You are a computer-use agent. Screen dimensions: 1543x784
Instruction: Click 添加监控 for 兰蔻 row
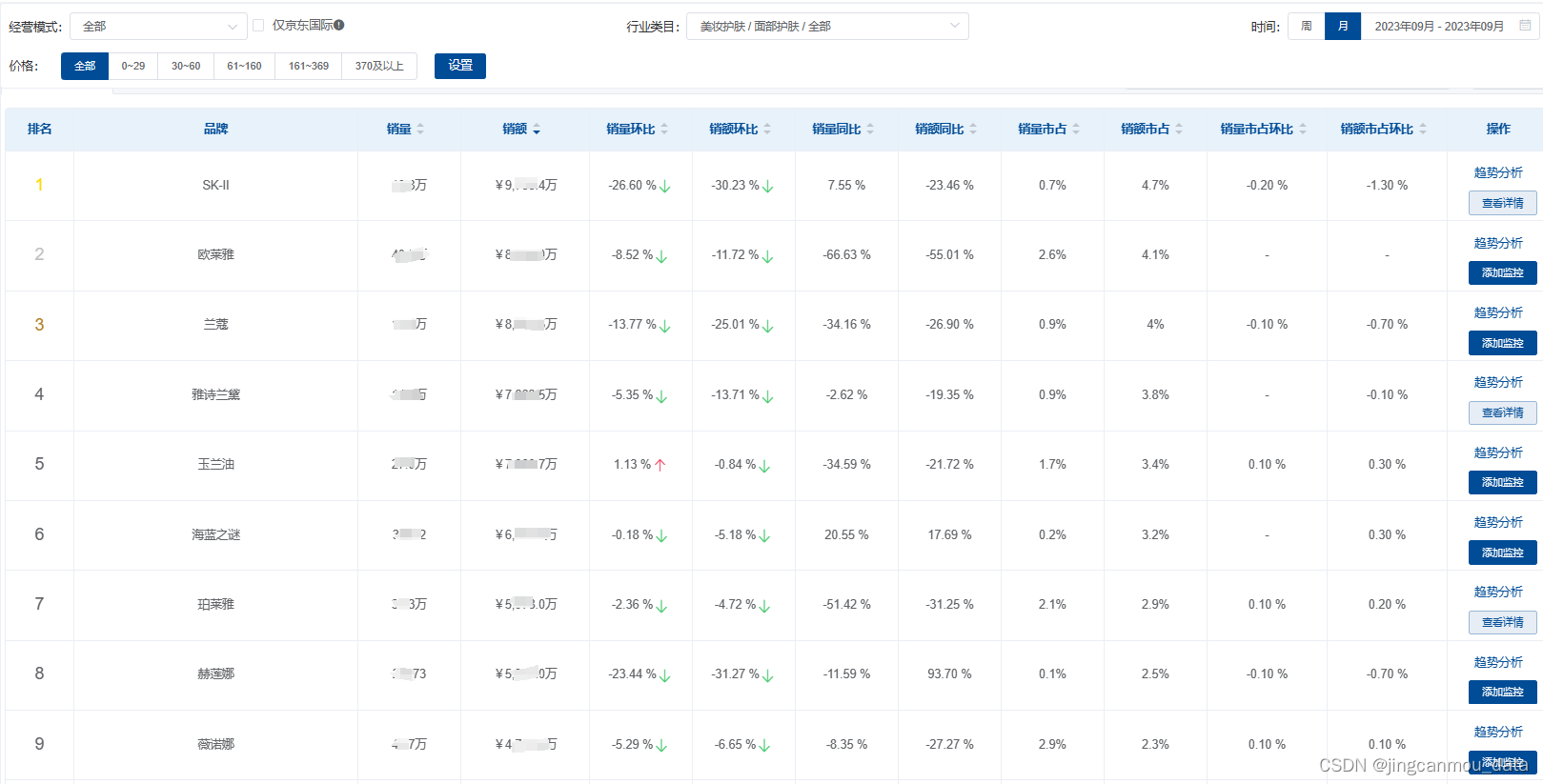(x=1503, y=343)
